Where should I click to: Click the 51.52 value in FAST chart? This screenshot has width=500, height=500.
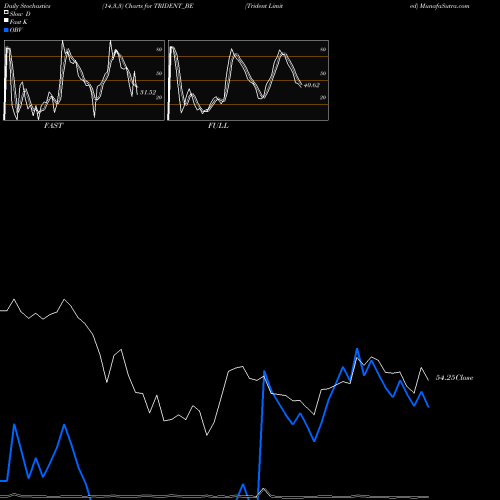[x=148, y=92]
